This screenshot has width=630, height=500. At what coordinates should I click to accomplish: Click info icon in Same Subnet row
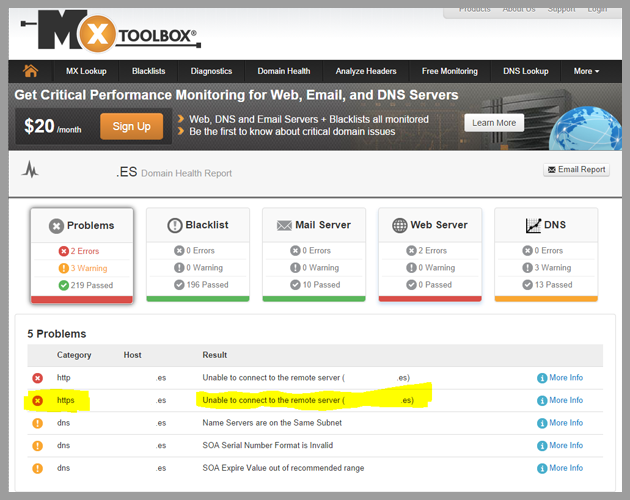(542, 423)
